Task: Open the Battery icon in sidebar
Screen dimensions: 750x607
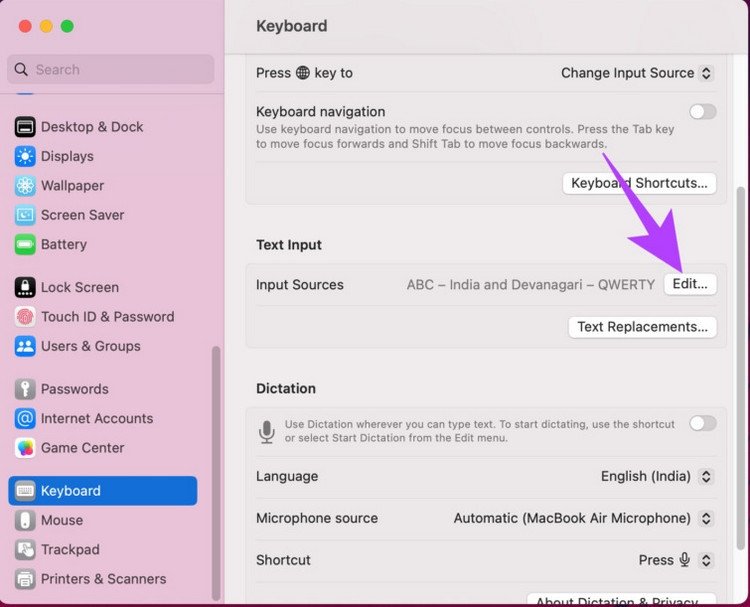Action: (x=25, y=244)
